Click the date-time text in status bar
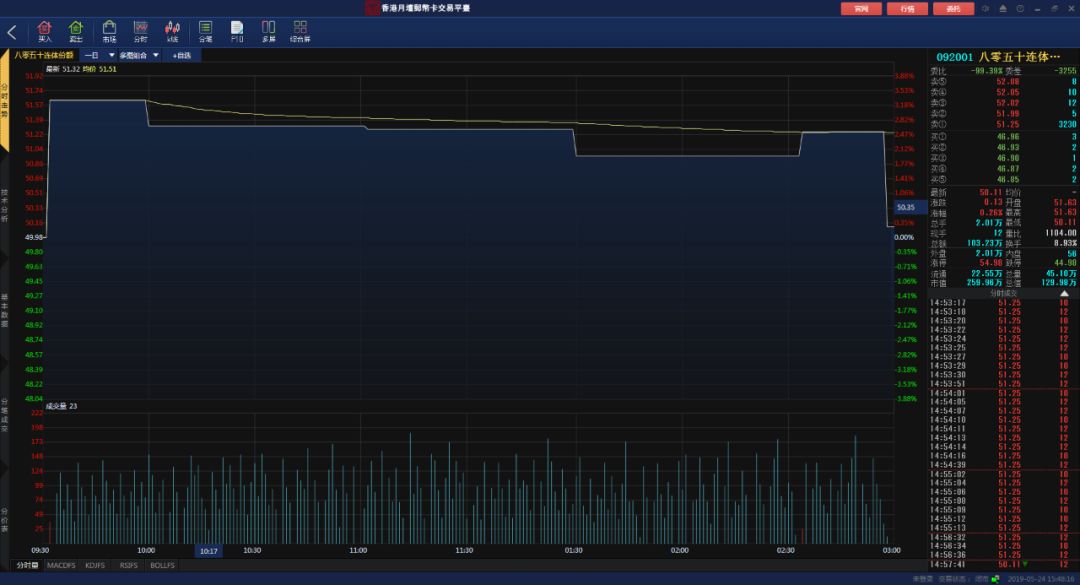Image resolution: width=1080 pixels, height=585 pixels. click(1041, 579)
